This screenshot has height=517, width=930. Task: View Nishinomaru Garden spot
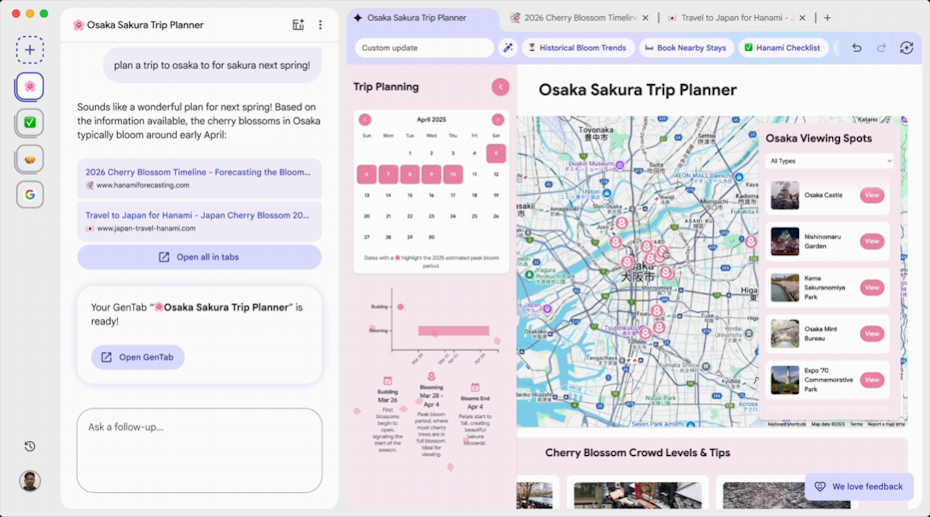(872, 241)
